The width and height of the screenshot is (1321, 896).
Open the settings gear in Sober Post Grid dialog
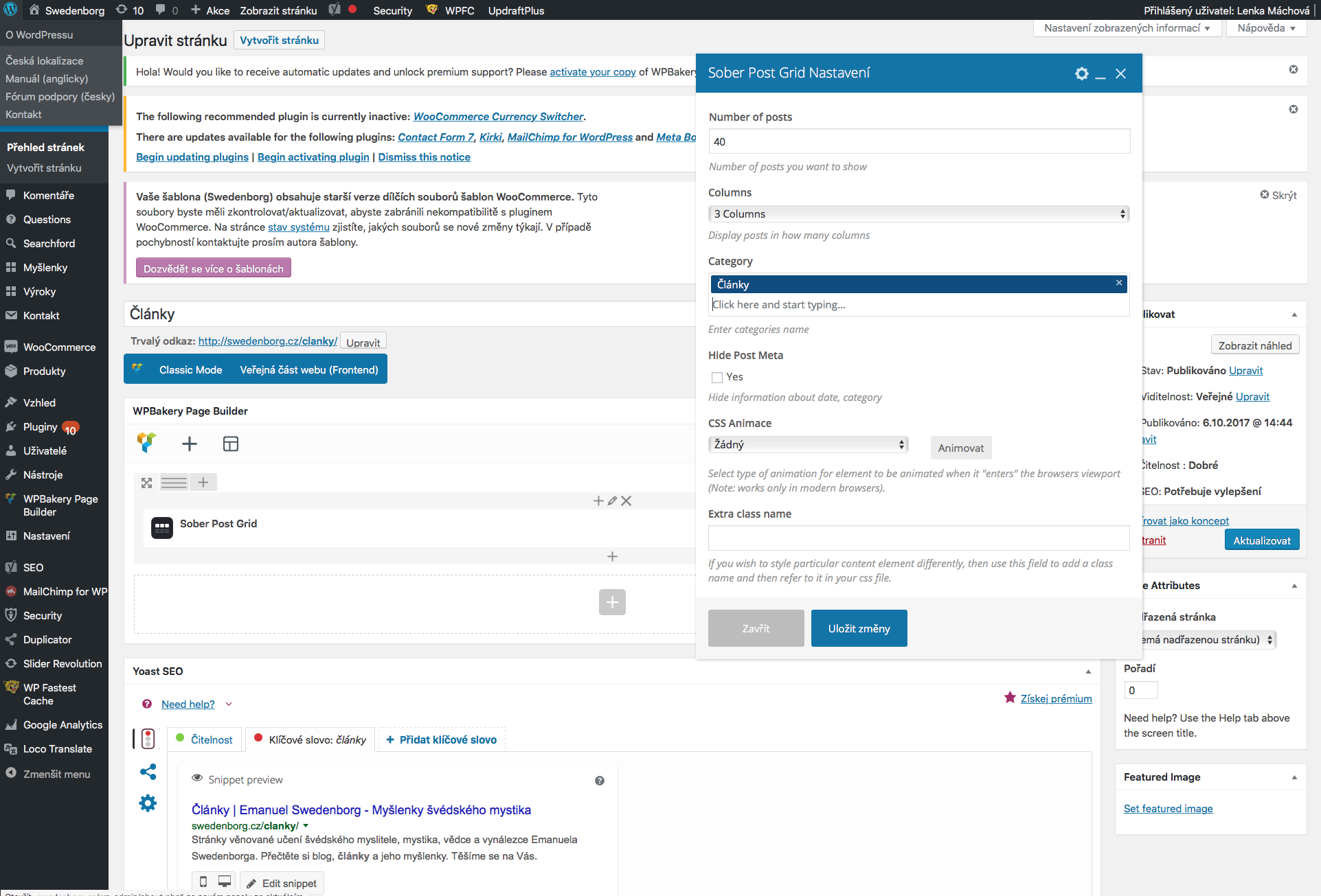tap(1081, 73)
